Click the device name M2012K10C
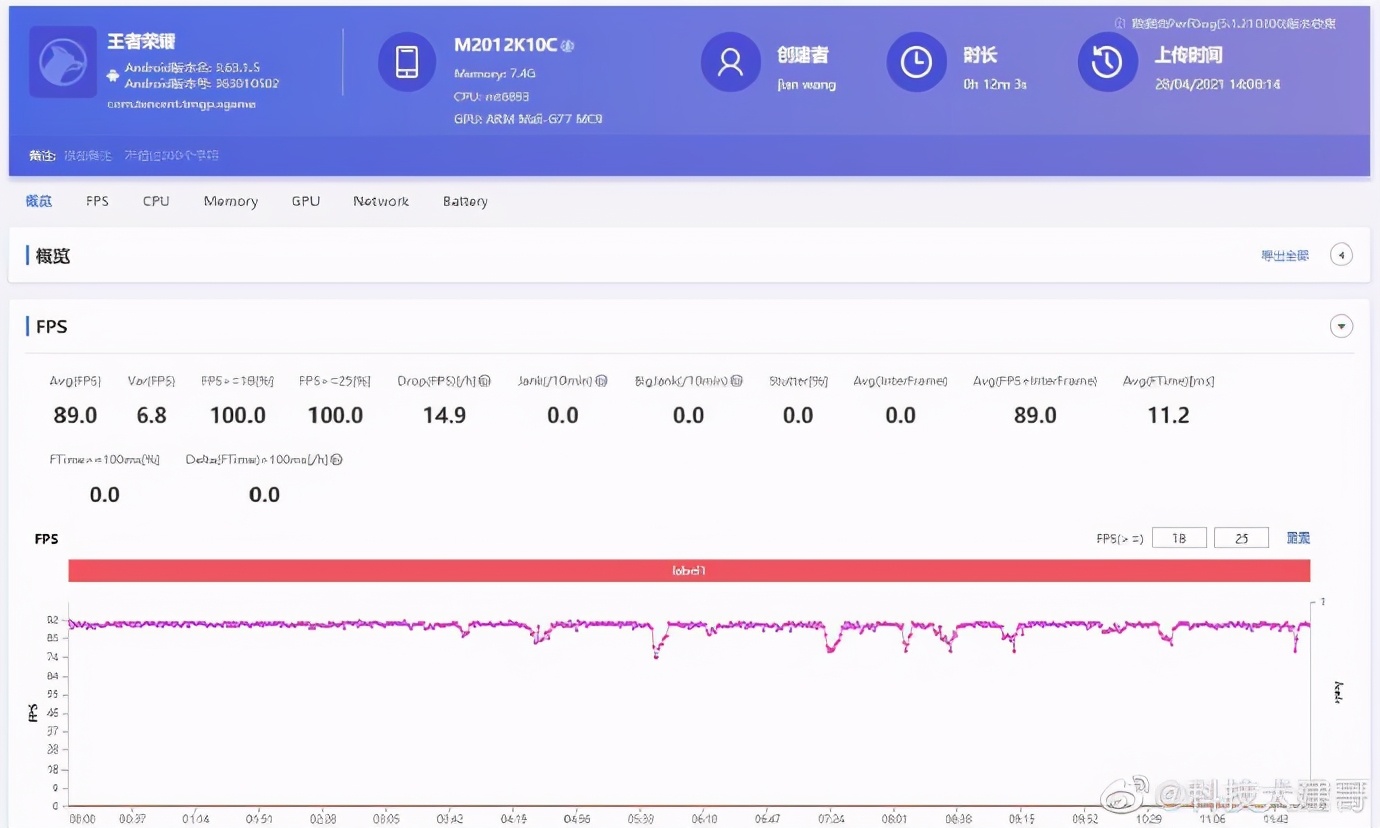The width and height of the screenshot is (1380, 828). [506, 45]
